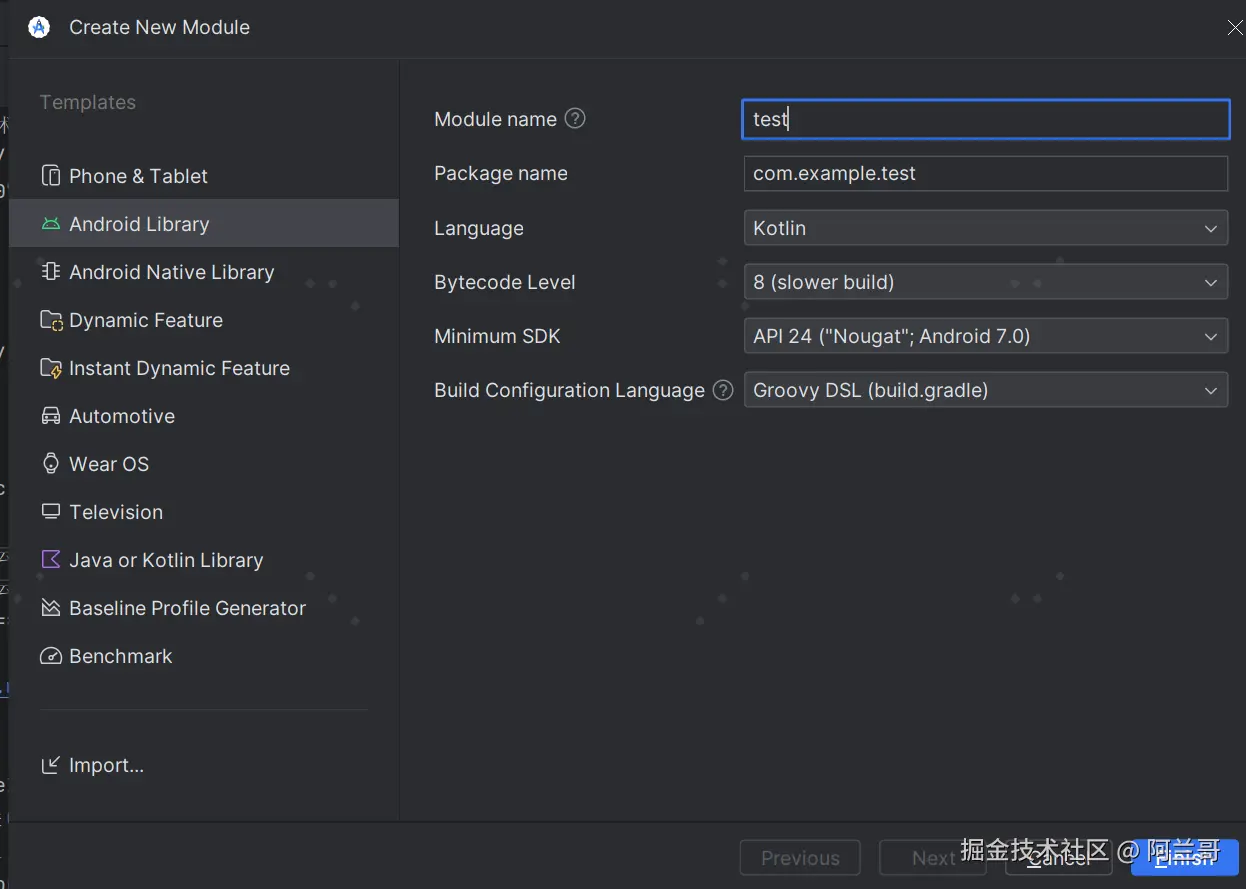
Task: Click the Module name label
Action: coord(495,119)
